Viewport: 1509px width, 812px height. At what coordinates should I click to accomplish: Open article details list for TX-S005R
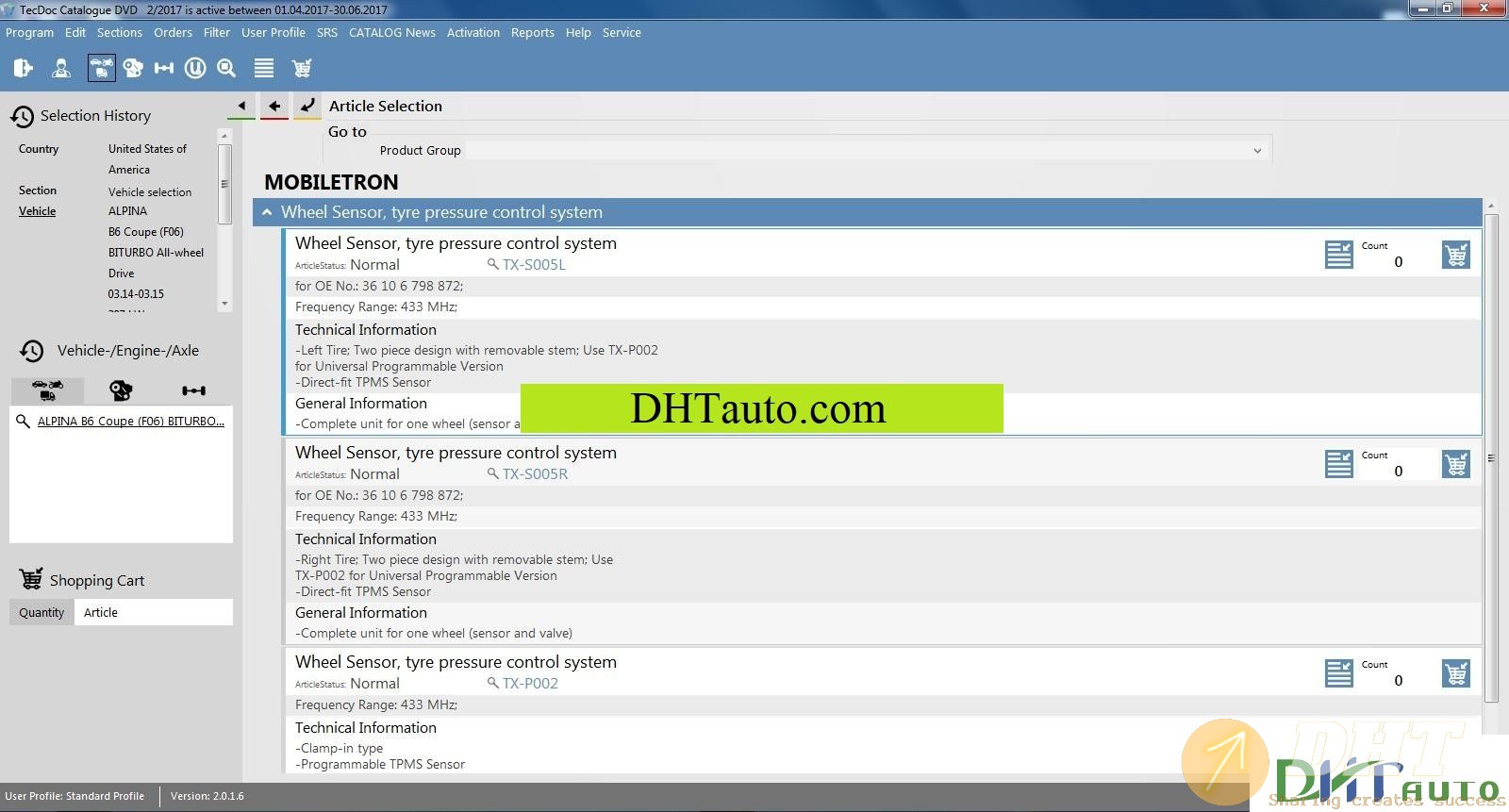[x=1339, y=464]
